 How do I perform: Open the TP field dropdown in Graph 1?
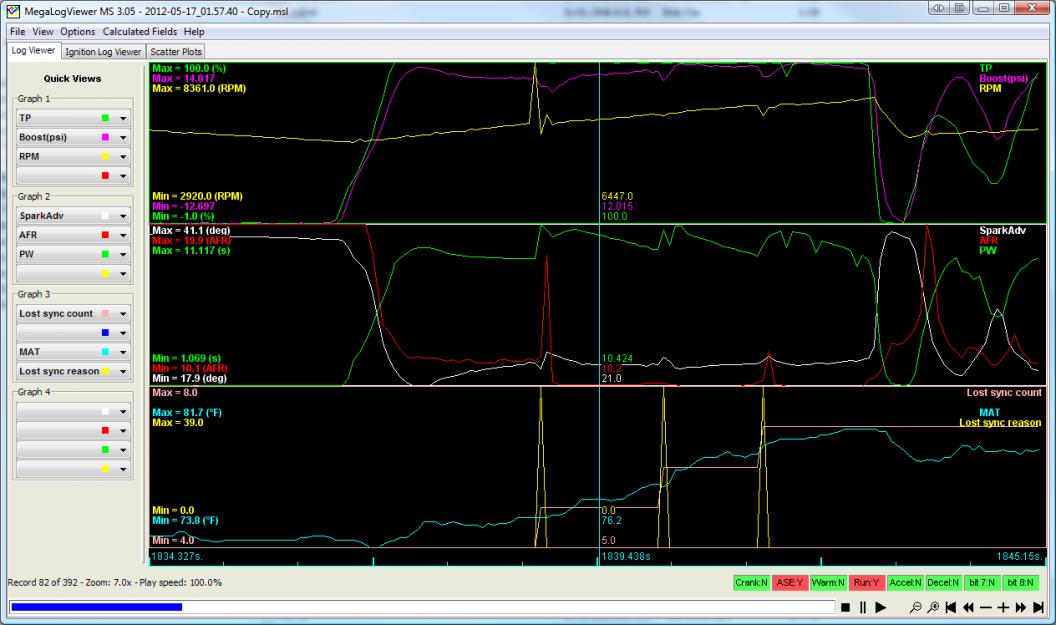pyautogui.click(x=124, y=118)
